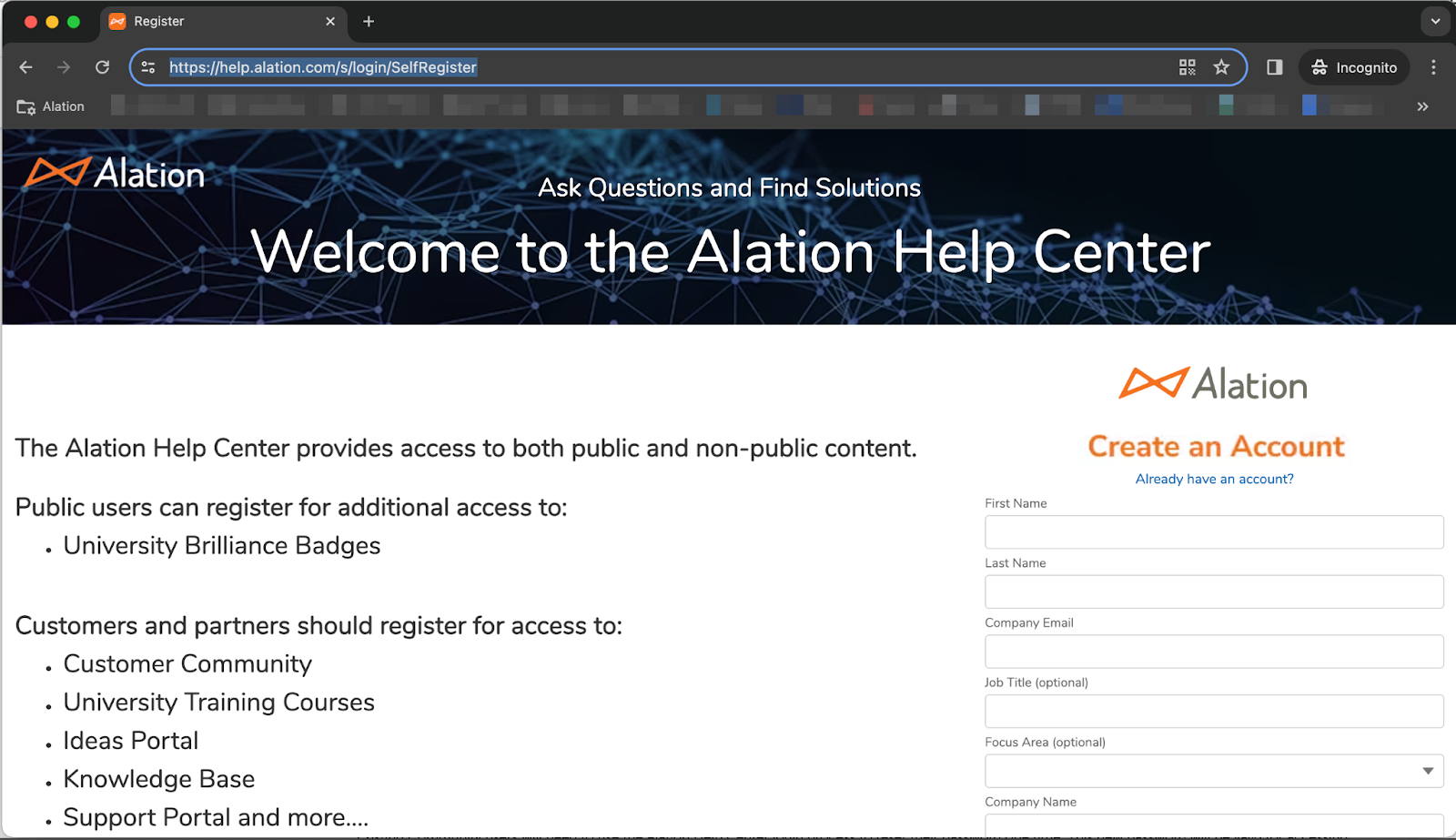The image size is (1456, 840).
Task: Click Knowledge Base list item
Action: click(159, 779)
